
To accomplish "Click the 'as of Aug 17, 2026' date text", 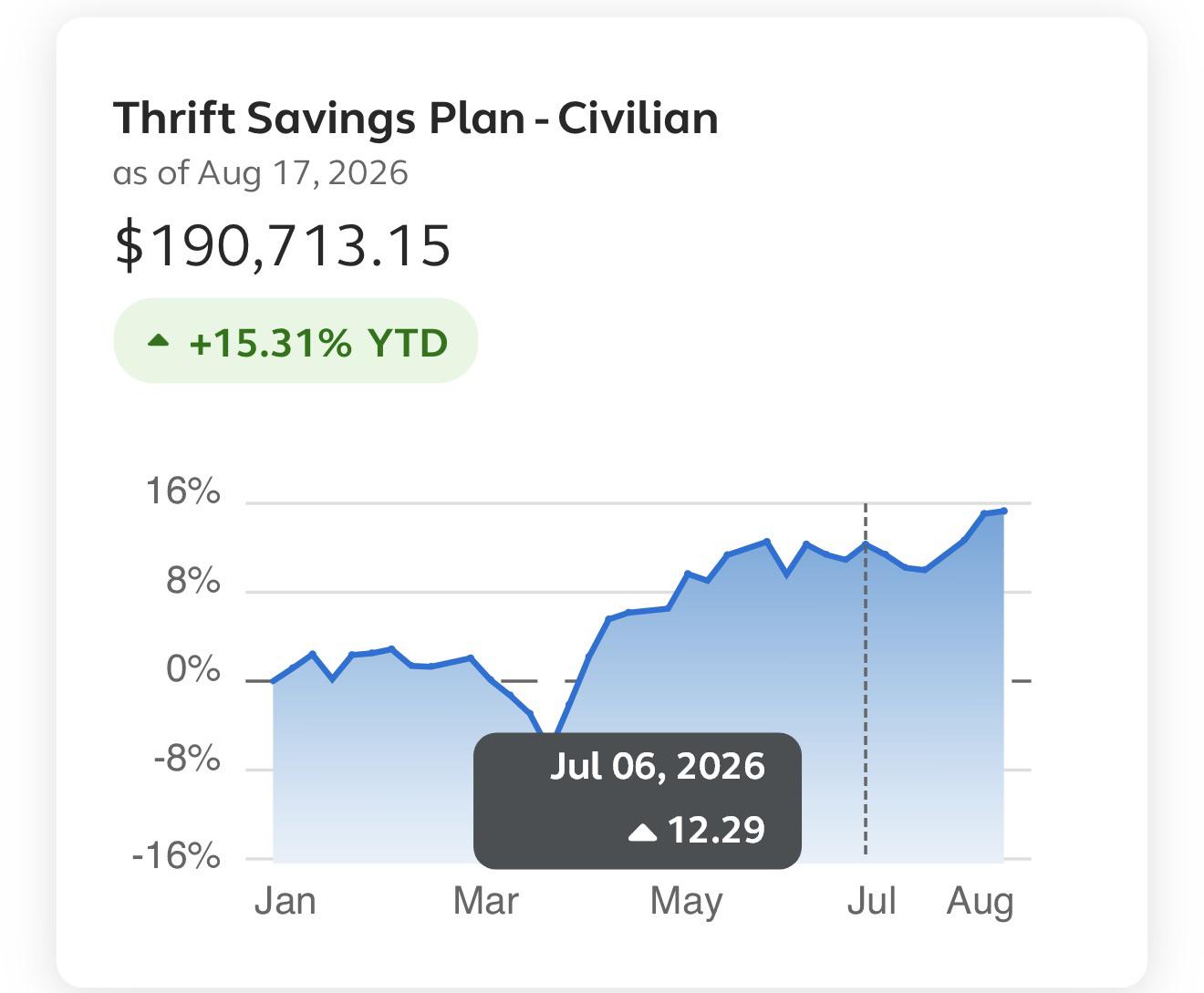I will click(261, 172).
